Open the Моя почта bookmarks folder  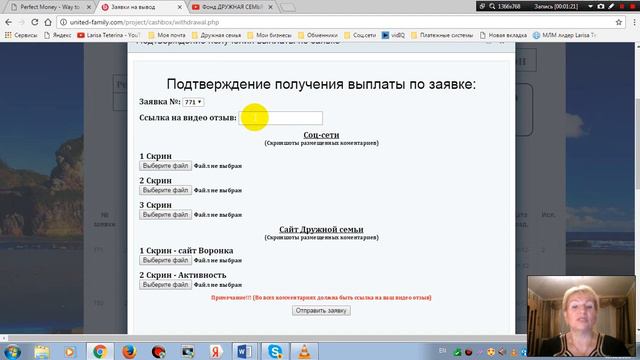tap(167, 36)
